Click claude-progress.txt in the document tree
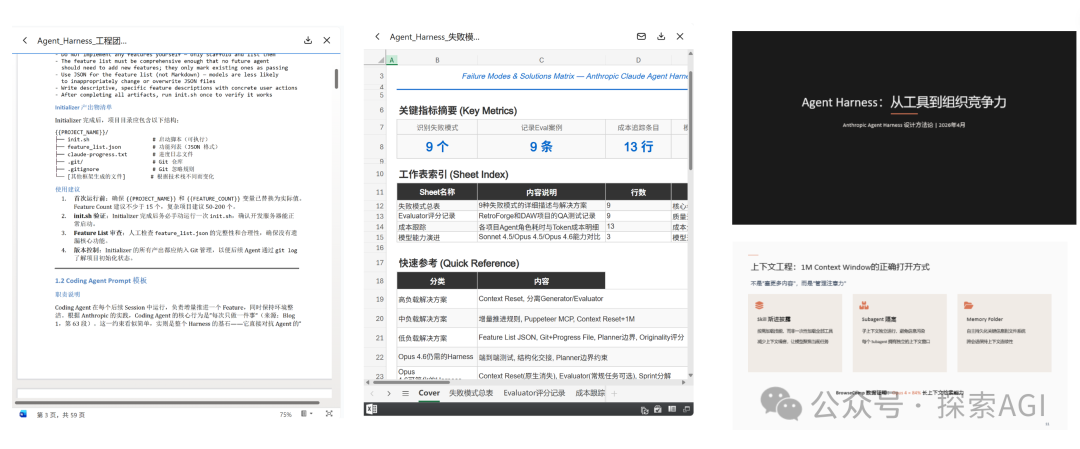1080x449 pixels. coord(97,154)
